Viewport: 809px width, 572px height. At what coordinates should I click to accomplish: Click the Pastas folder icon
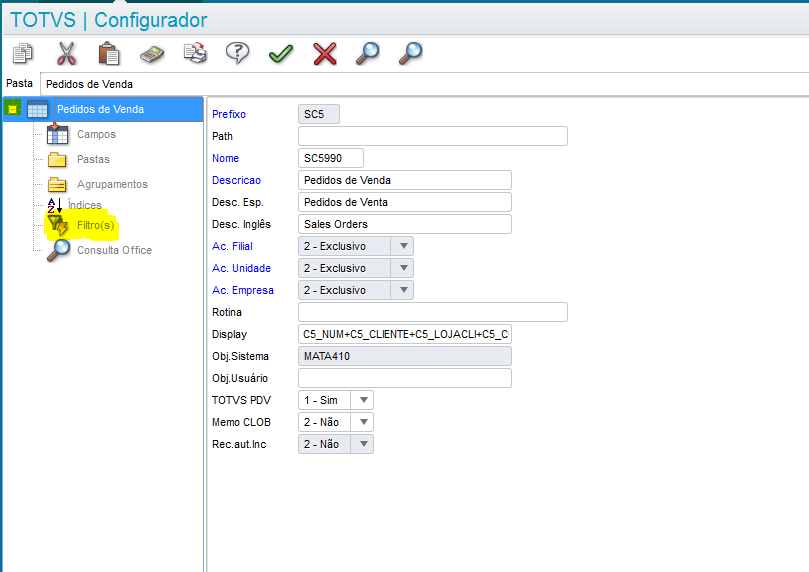57,159
